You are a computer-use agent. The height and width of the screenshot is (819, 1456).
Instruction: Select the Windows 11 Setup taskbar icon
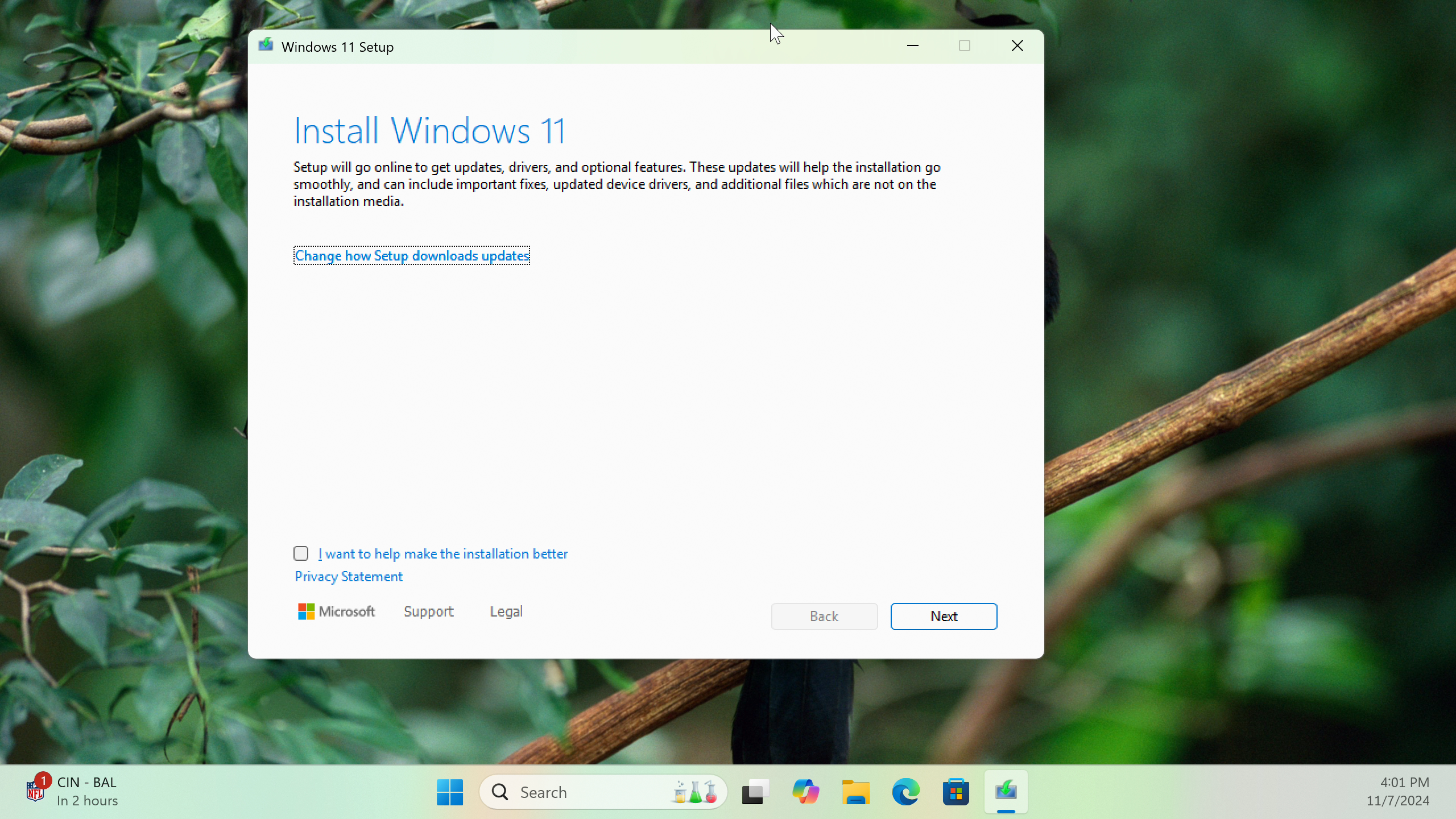[1006, 792]
